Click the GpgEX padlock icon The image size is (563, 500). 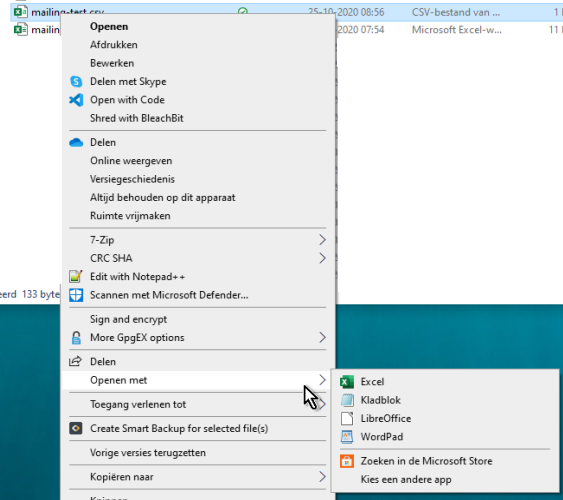76,338
